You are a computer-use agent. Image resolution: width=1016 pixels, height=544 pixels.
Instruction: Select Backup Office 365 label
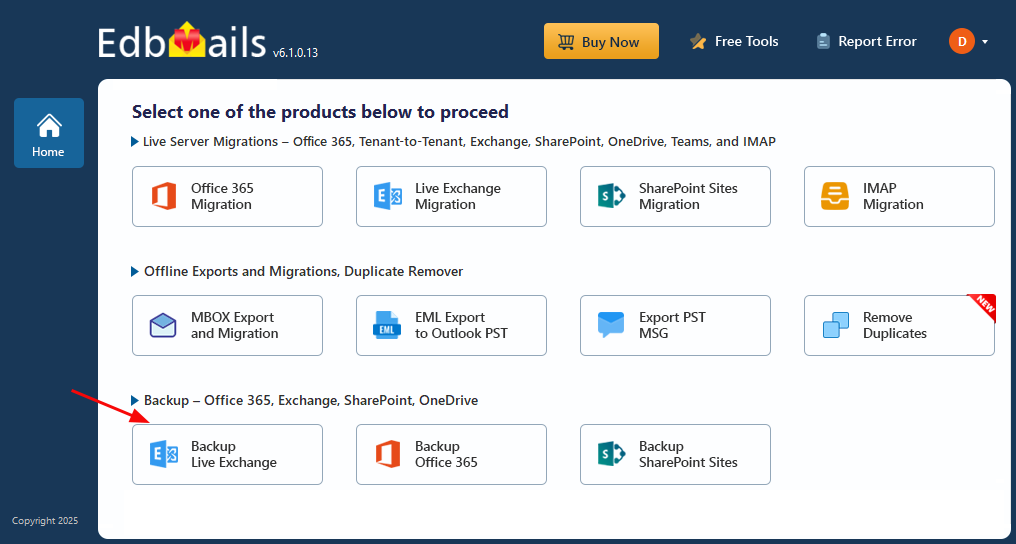coord(446,454)
